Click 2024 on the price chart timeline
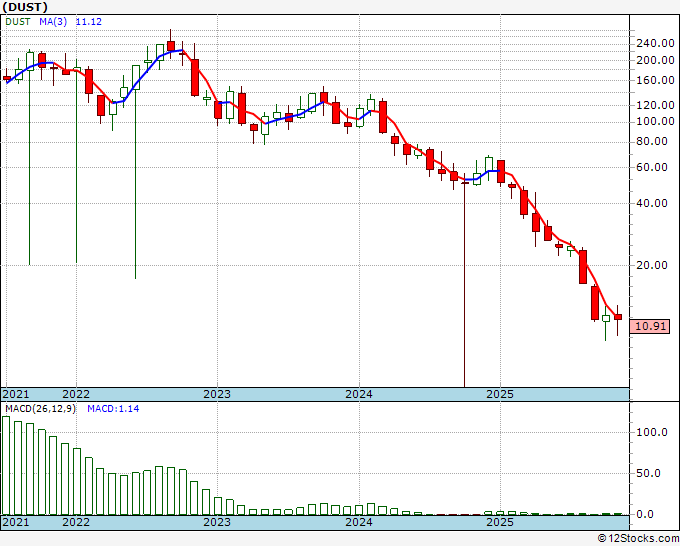680x546 pixels. (x=359, y=394)
